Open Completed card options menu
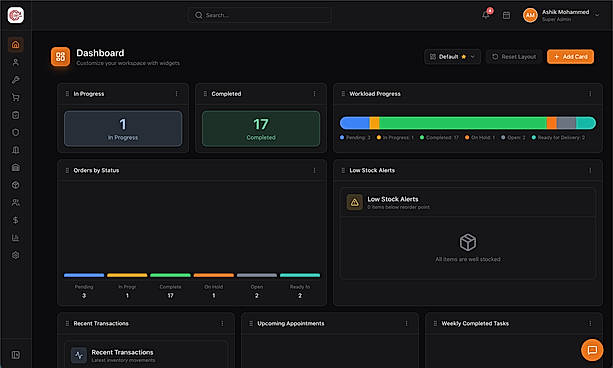The height and width of the screenshot is (368, 613). coord(314,93)
